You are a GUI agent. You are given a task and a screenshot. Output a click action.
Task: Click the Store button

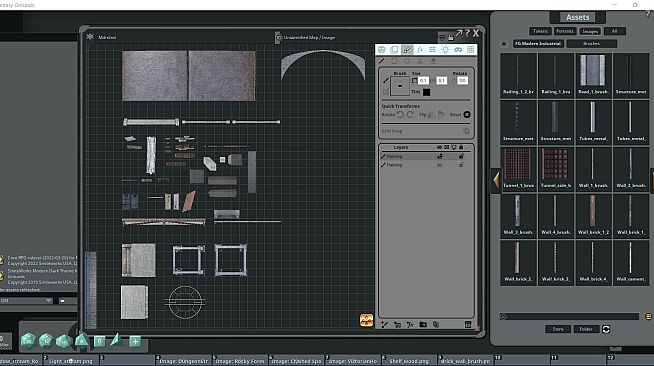(x=558, y=329)
